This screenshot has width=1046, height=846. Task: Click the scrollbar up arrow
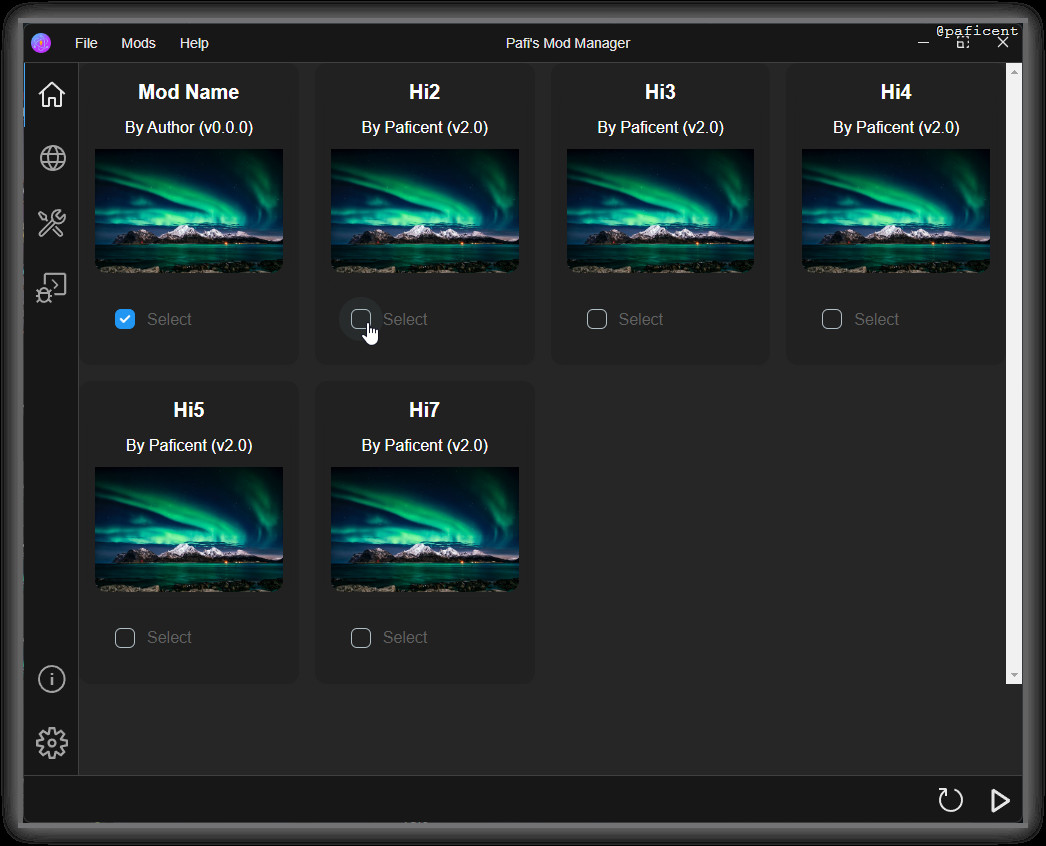point(1014,71)
